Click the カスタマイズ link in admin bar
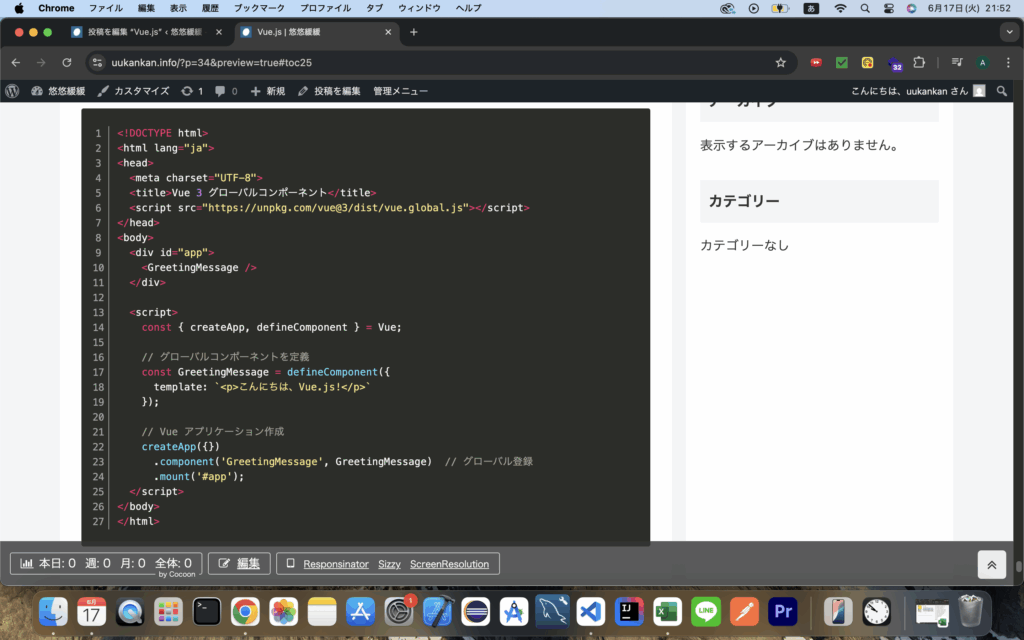 point(133,91)
